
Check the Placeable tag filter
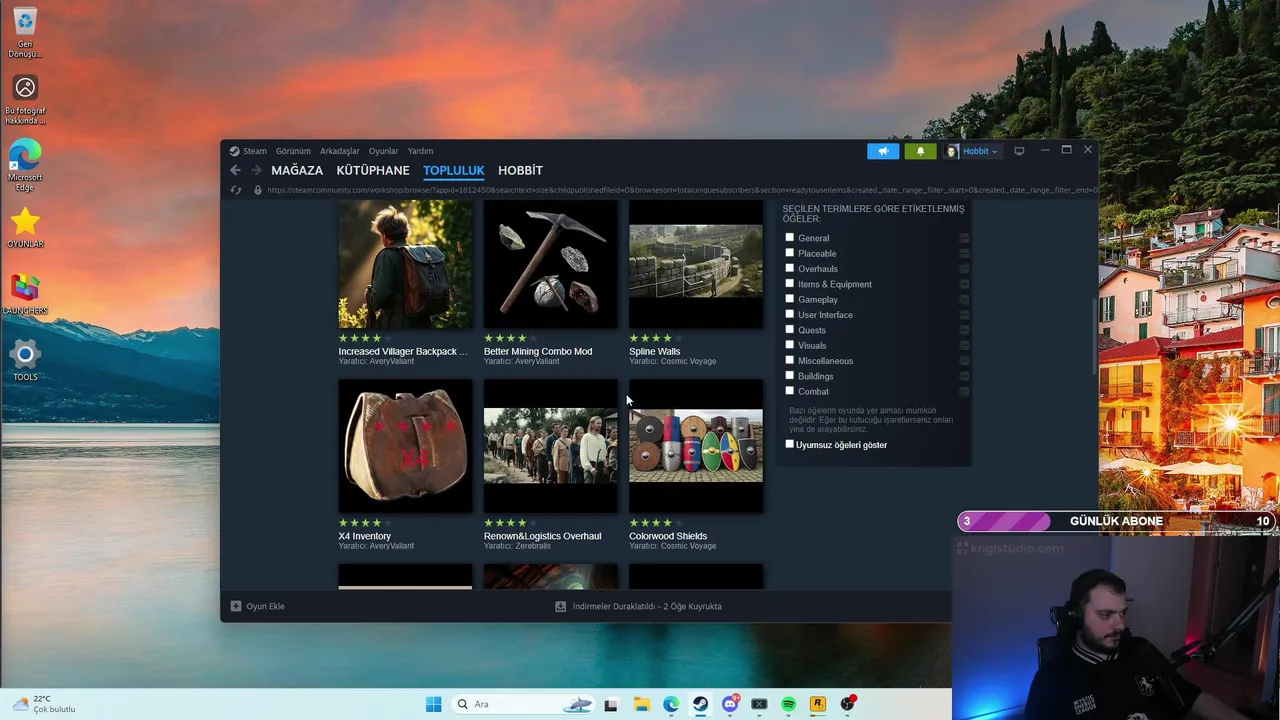click(790, 253)
